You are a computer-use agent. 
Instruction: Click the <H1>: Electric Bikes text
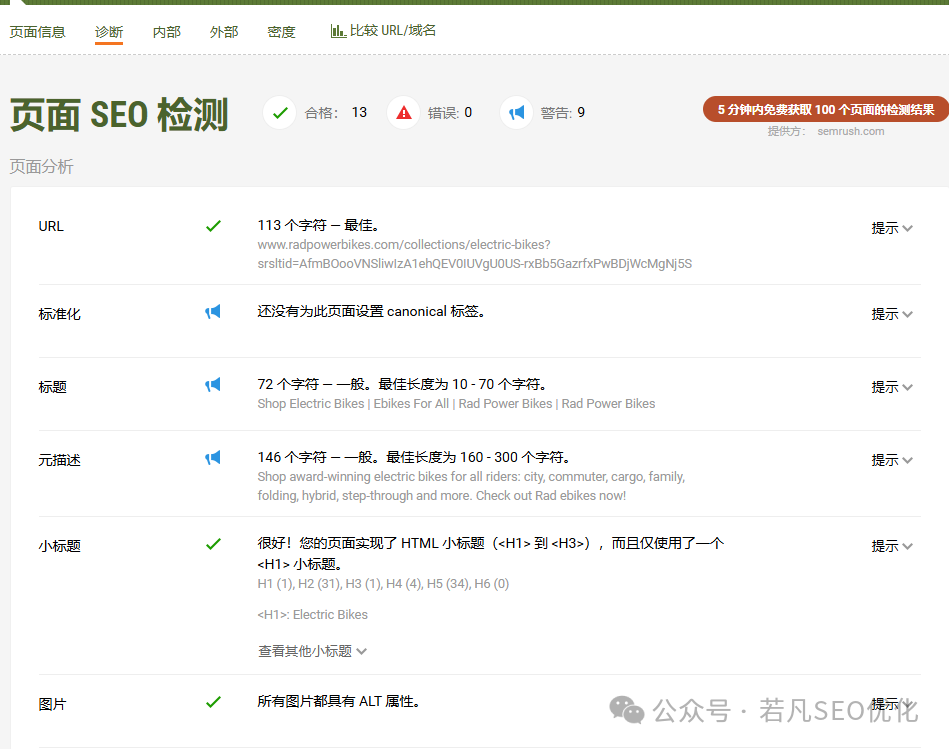(x=312, y=615)
